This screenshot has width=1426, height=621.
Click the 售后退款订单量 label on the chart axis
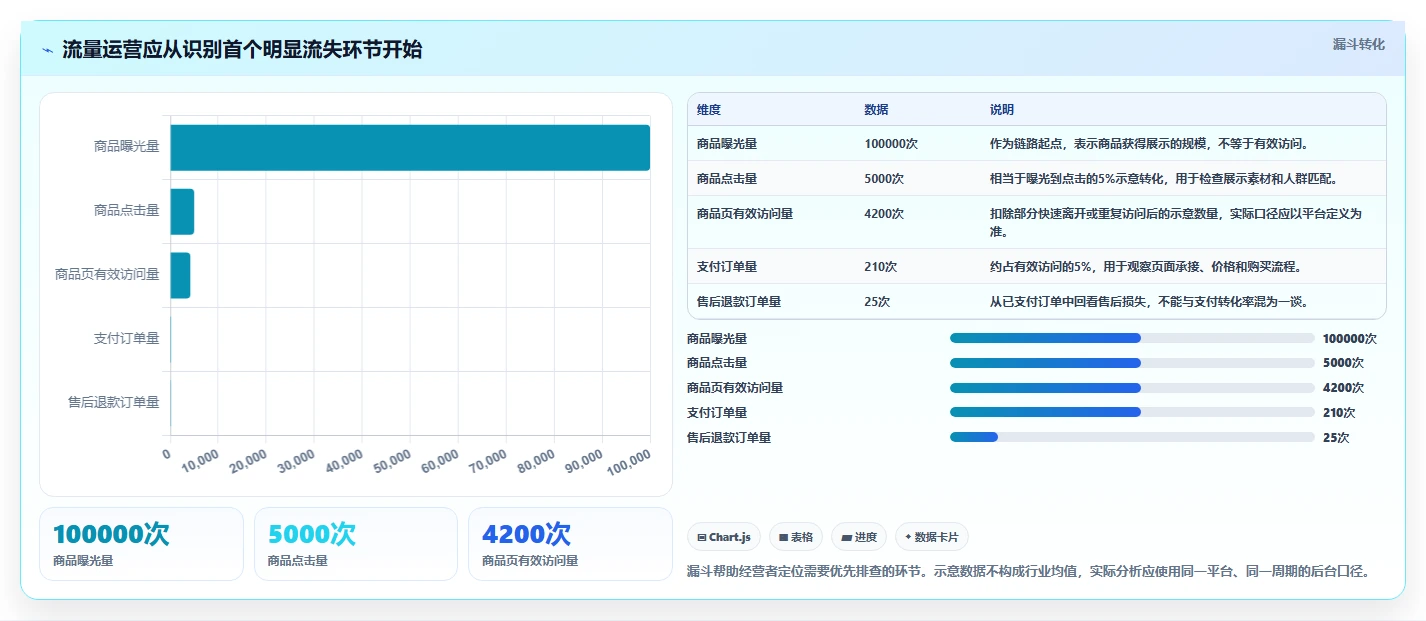click(x=113, y=403)
